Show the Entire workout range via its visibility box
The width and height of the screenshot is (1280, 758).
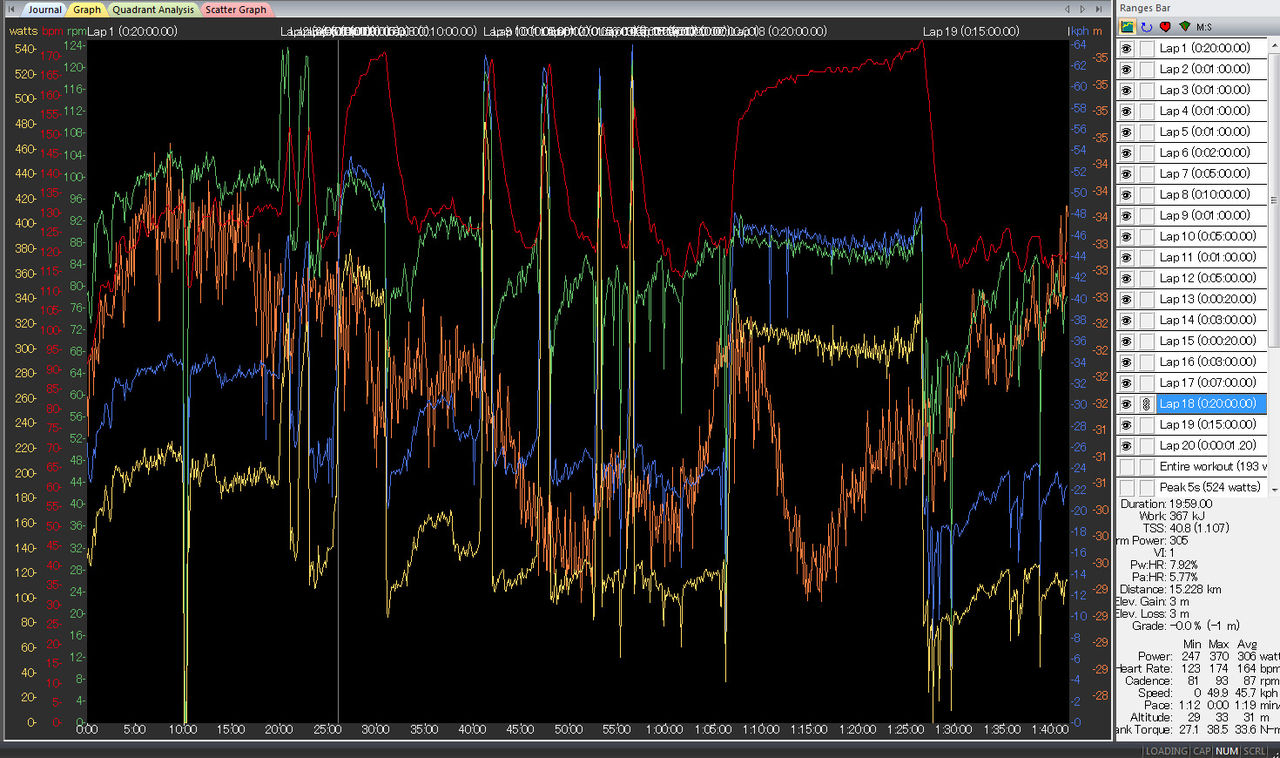[x=1127, y=467]
